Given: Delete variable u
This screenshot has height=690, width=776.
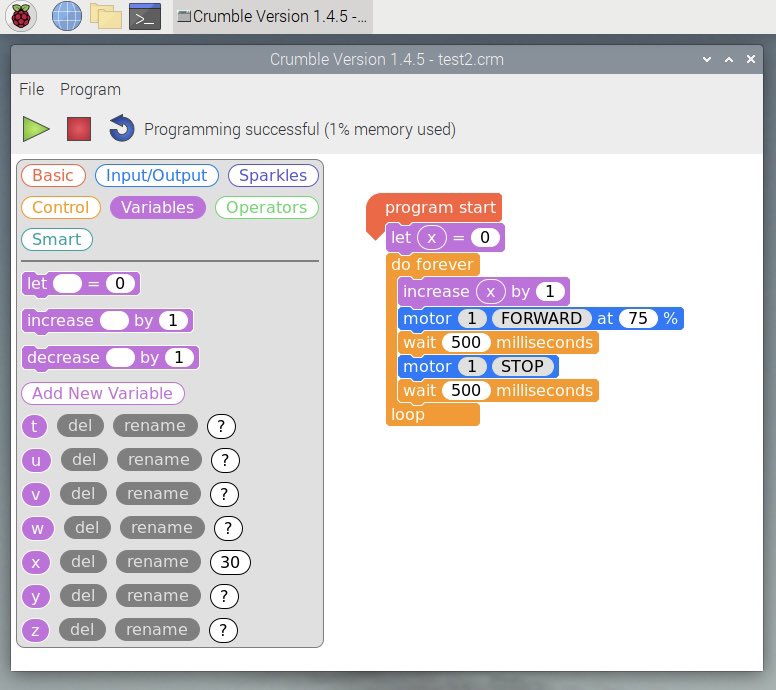Looking at the screenshot, I should [x=84, y=460].
